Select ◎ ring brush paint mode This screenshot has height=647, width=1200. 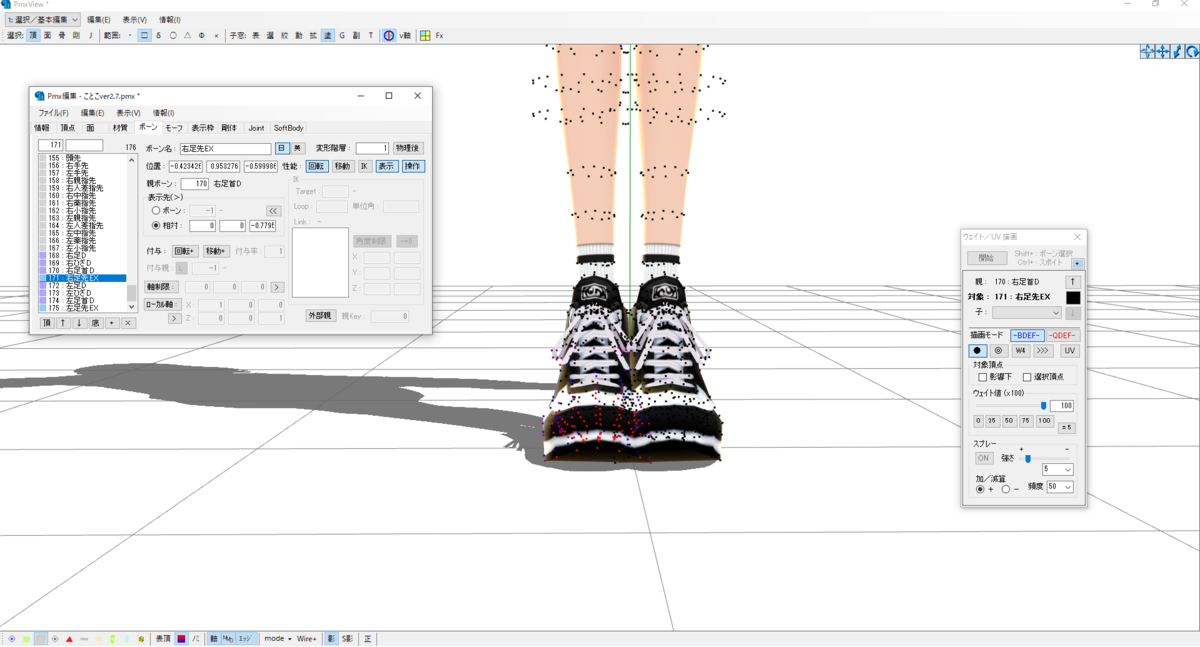click(998, 351)
